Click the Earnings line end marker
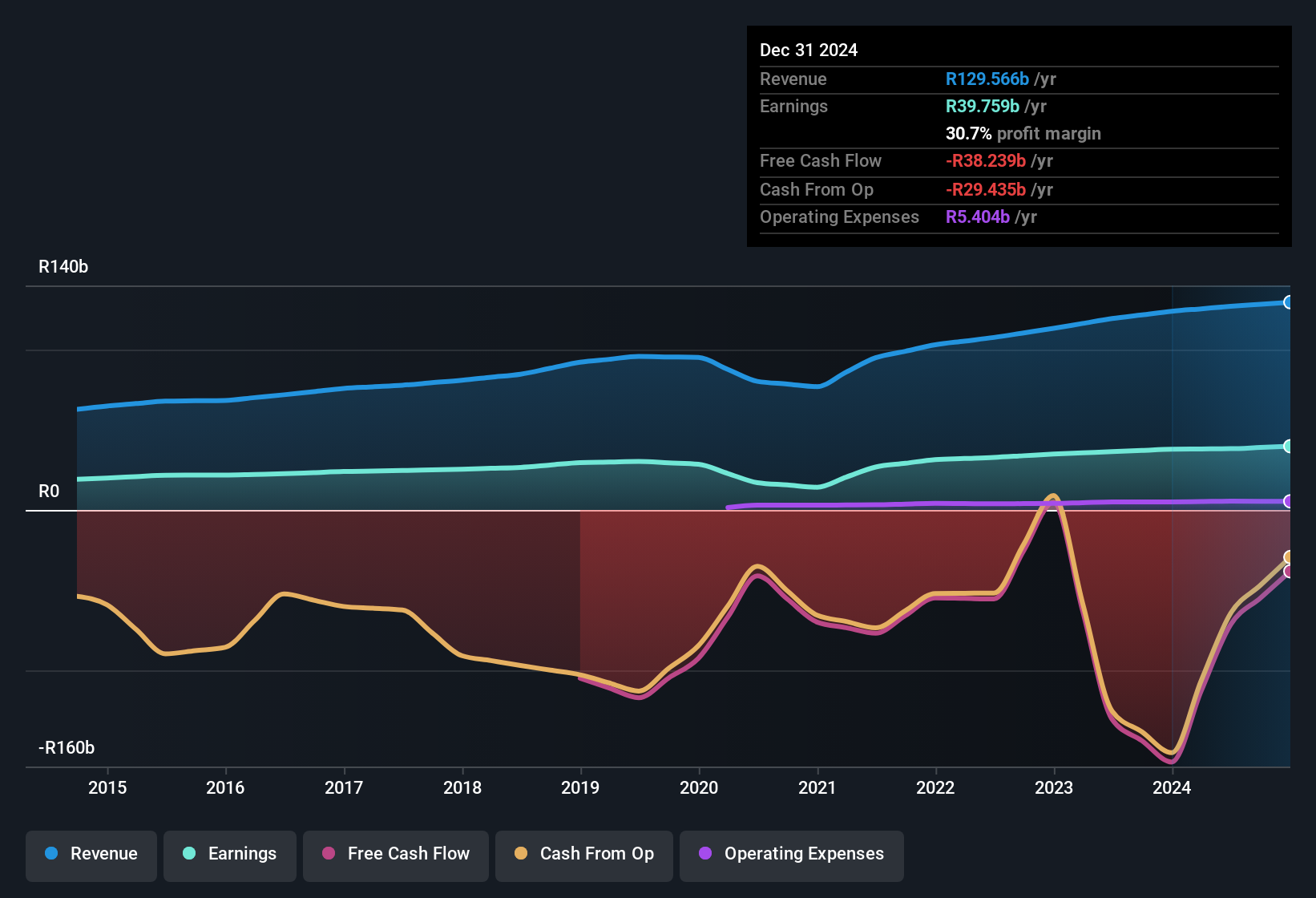Viewport: 1316px width, 898px height. (x=1289, y=446)
